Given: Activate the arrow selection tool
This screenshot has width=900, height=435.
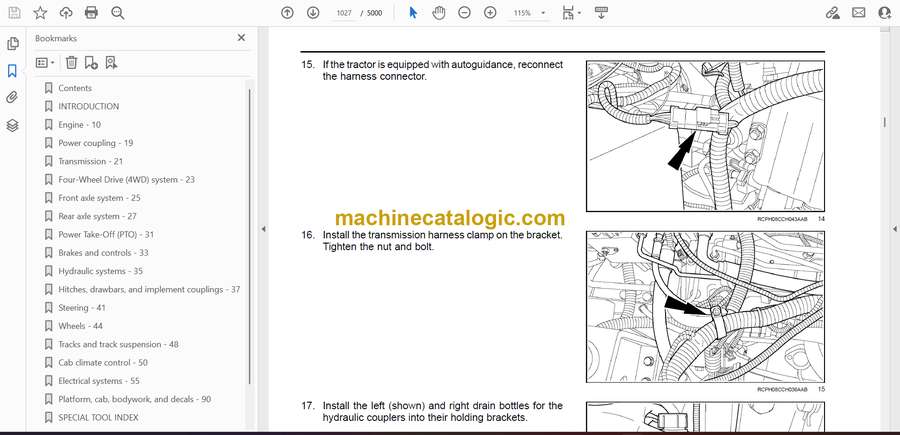Looking at the screenshot, I should [414, 13].
